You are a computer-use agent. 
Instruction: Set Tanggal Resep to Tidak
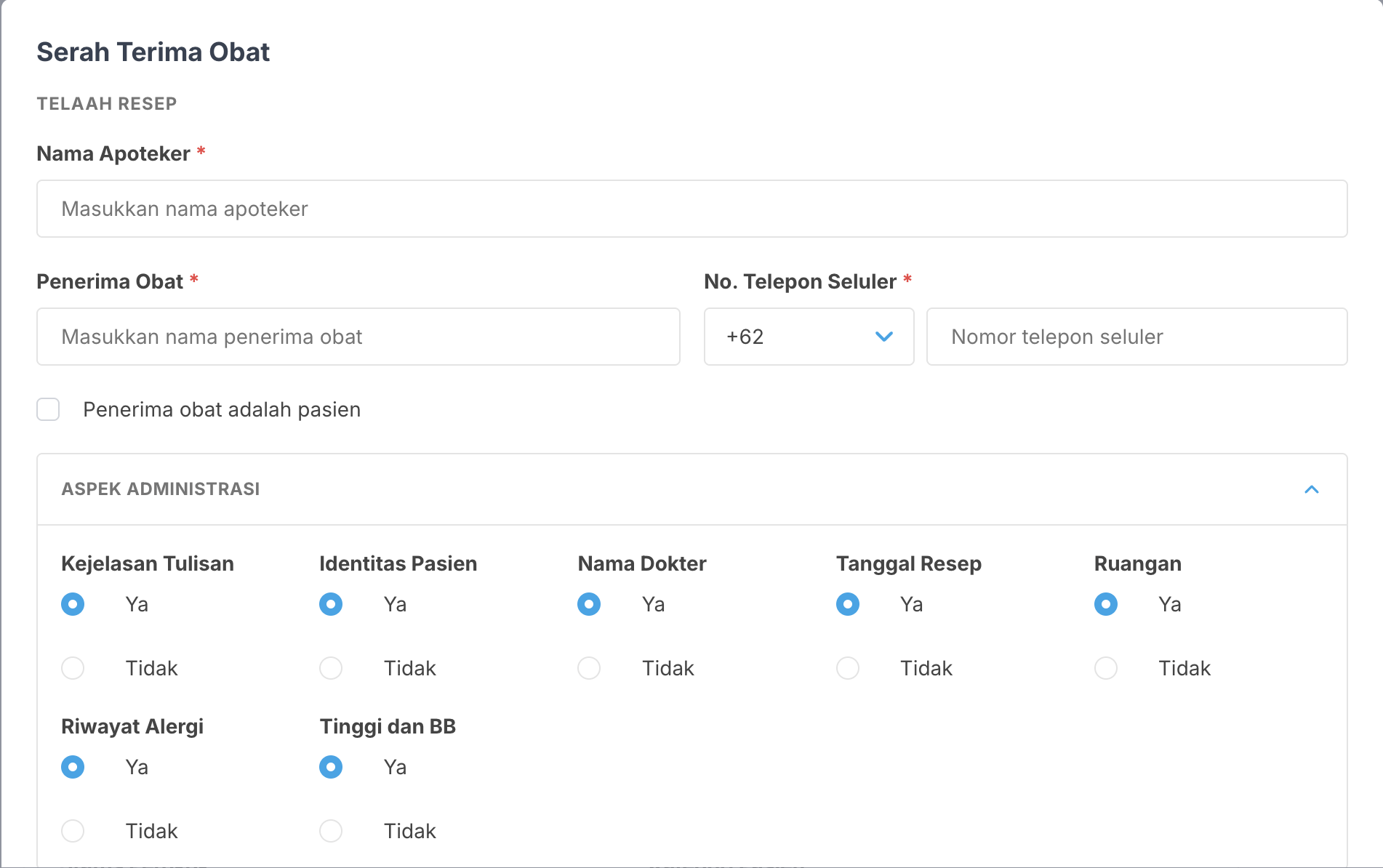848,668
